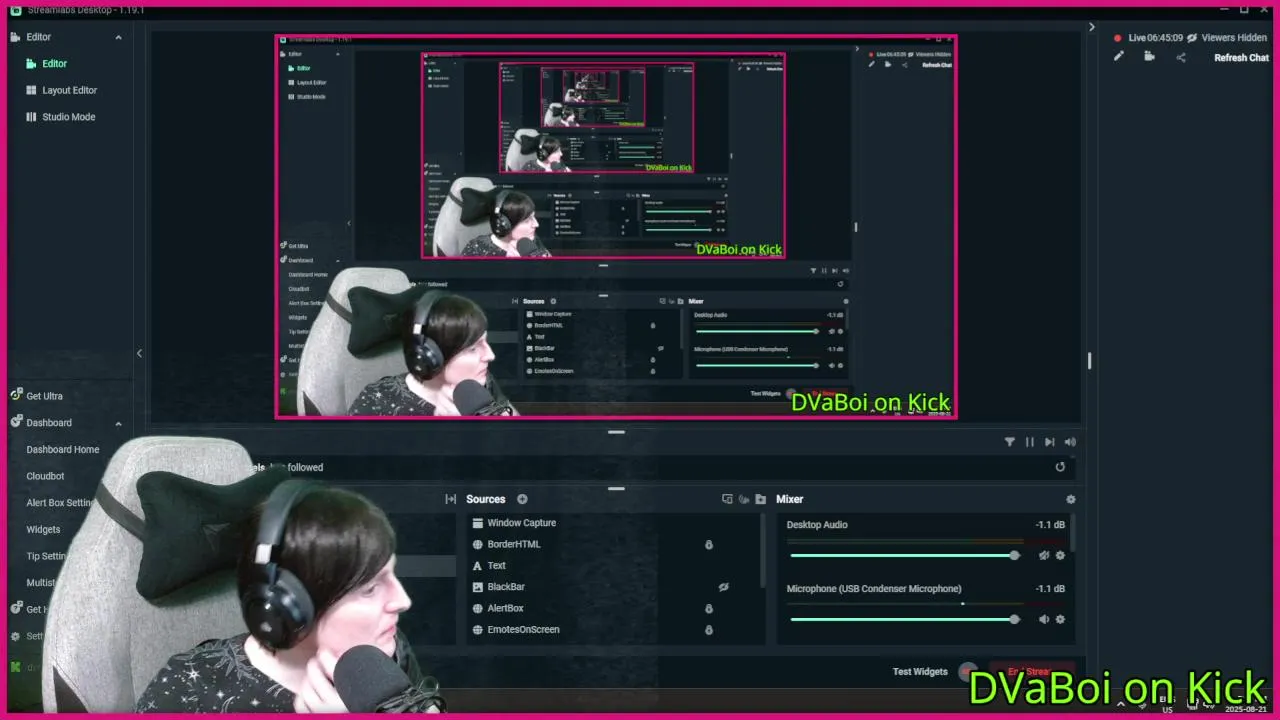The image size is (1280, 720).
Task: Click the Mixer panel scrollbar
Action: click(1075, 533)
